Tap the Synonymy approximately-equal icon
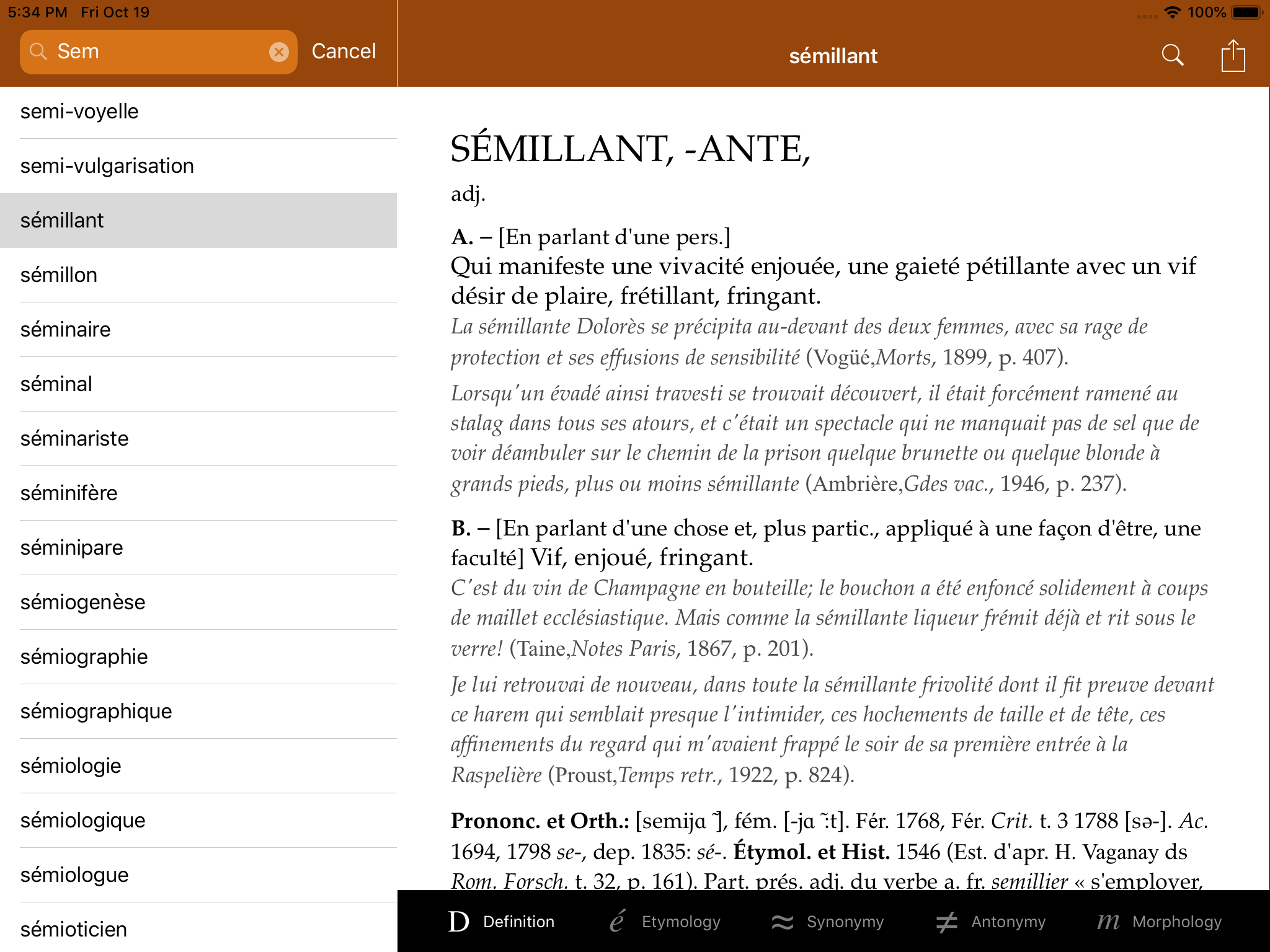1270x952 pixels. coord(783,922)
